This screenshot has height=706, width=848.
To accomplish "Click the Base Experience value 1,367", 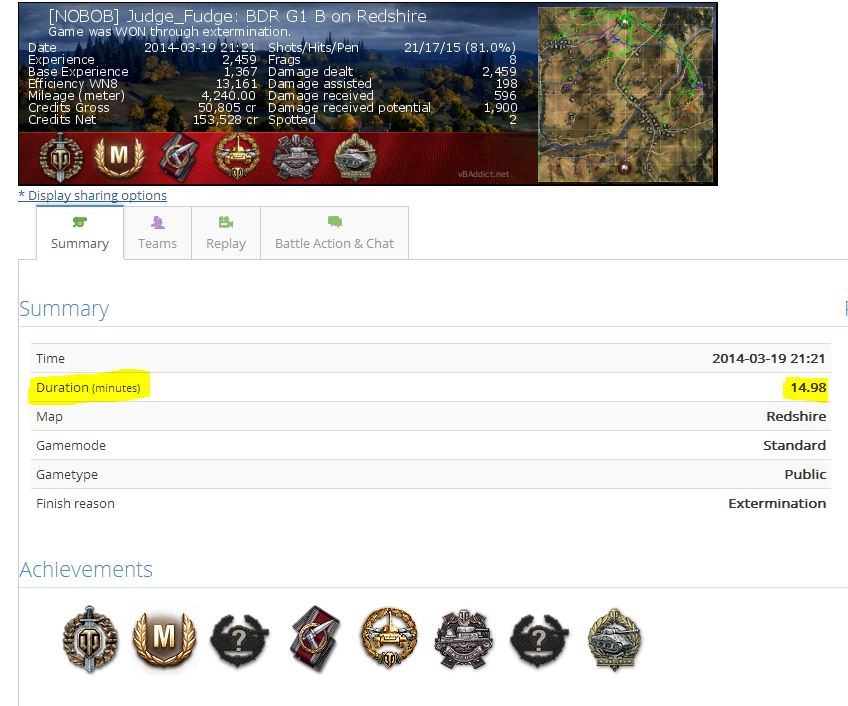I will pos(241,71).
